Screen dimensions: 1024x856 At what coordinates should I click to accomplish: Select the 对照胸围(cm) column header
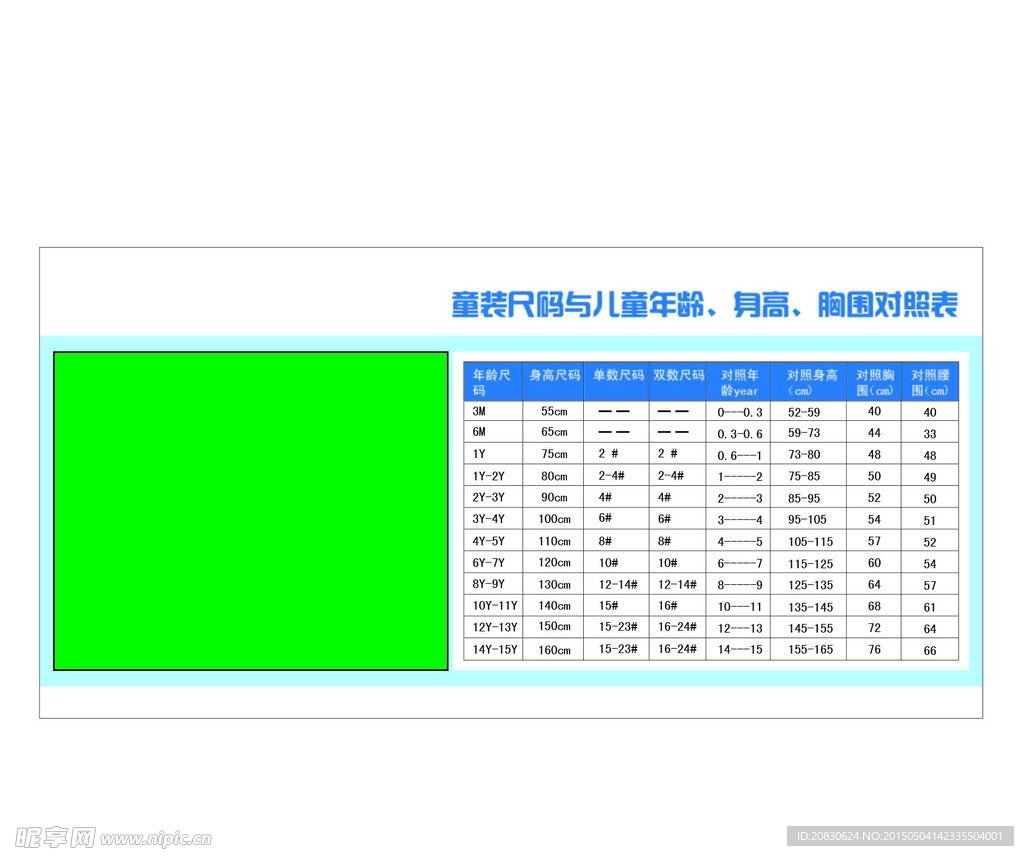874,382
